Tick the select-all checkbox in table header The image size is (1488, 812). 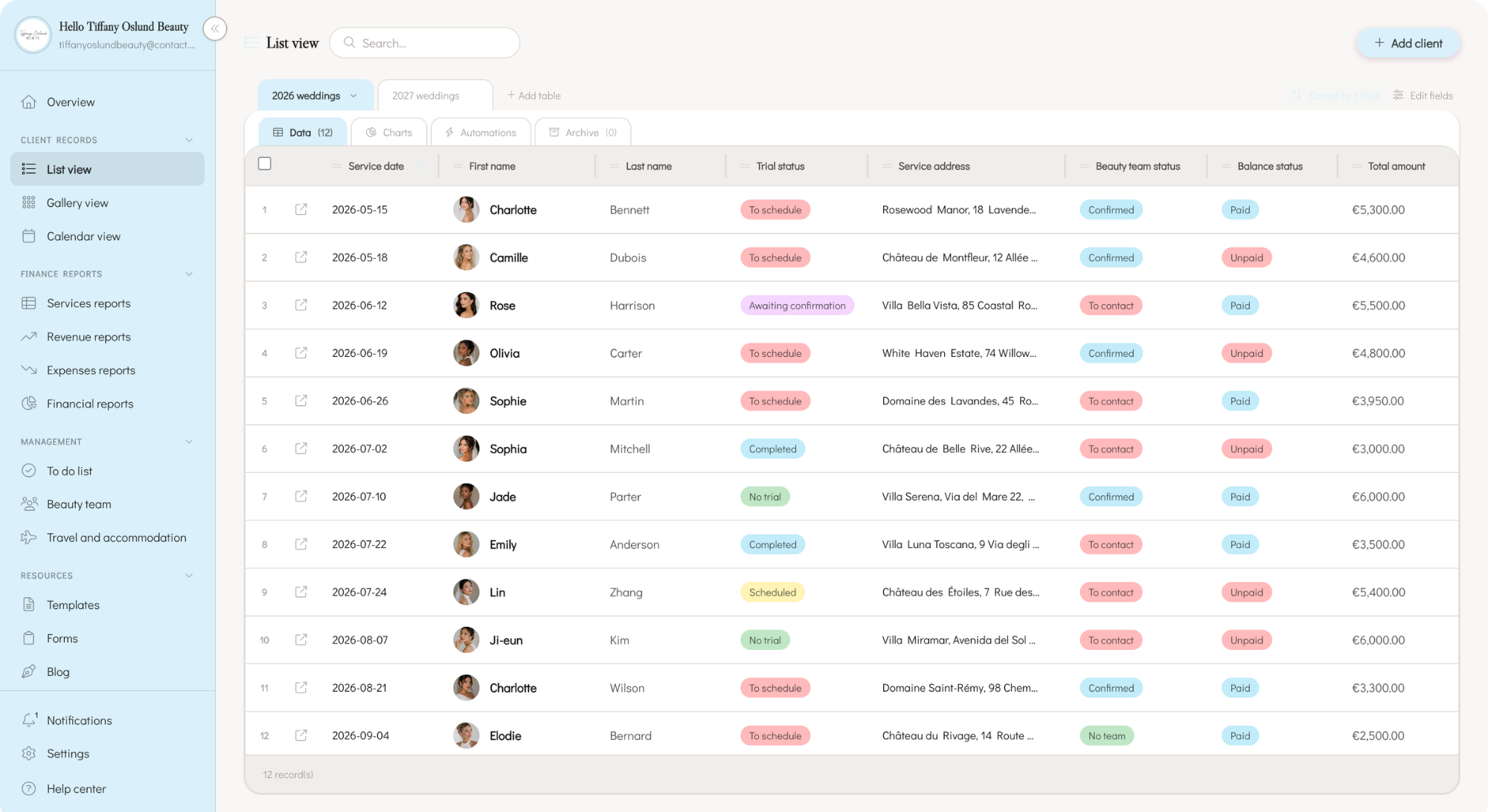[x=265, y=164]
